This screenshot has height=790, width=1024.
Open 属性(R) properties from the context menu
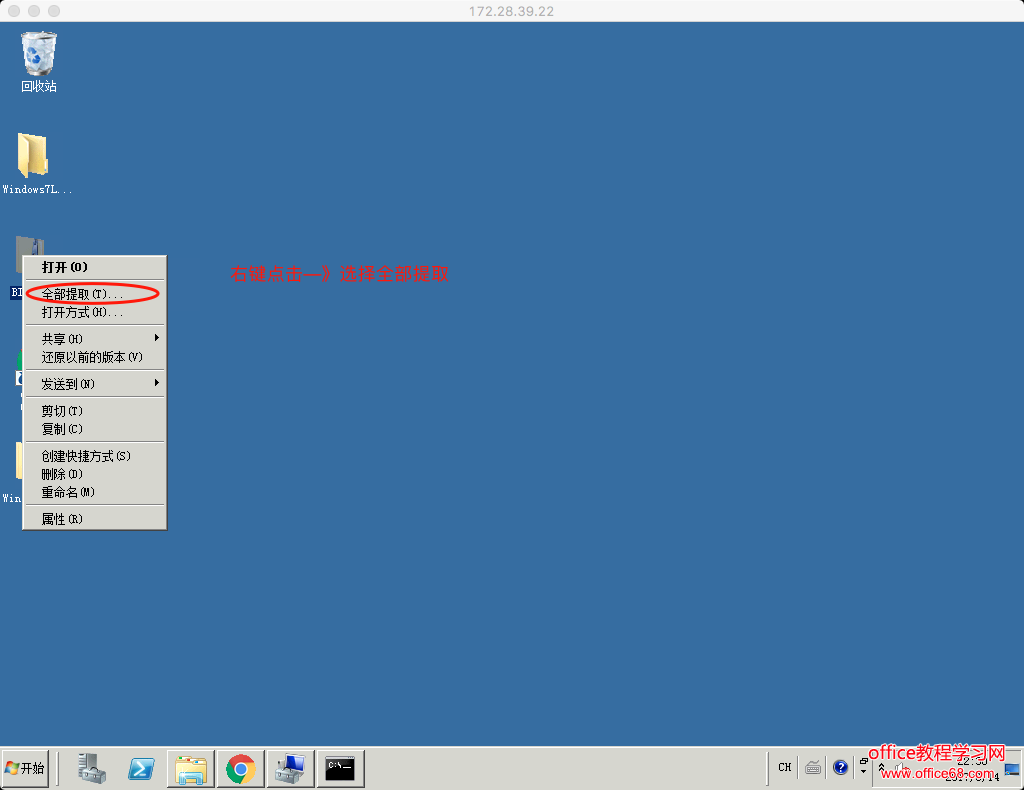point(95,519)
